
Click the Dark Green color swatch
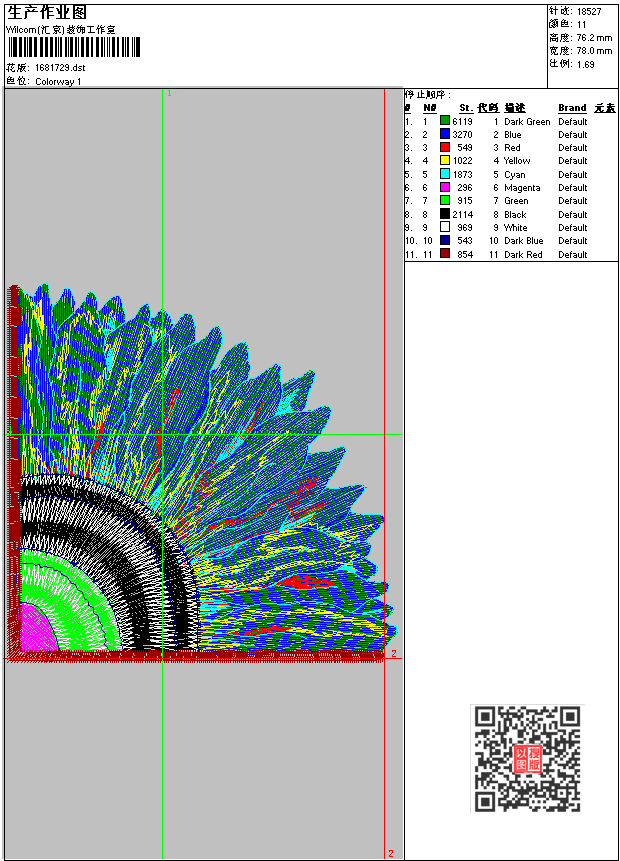[x=445, y=121]
